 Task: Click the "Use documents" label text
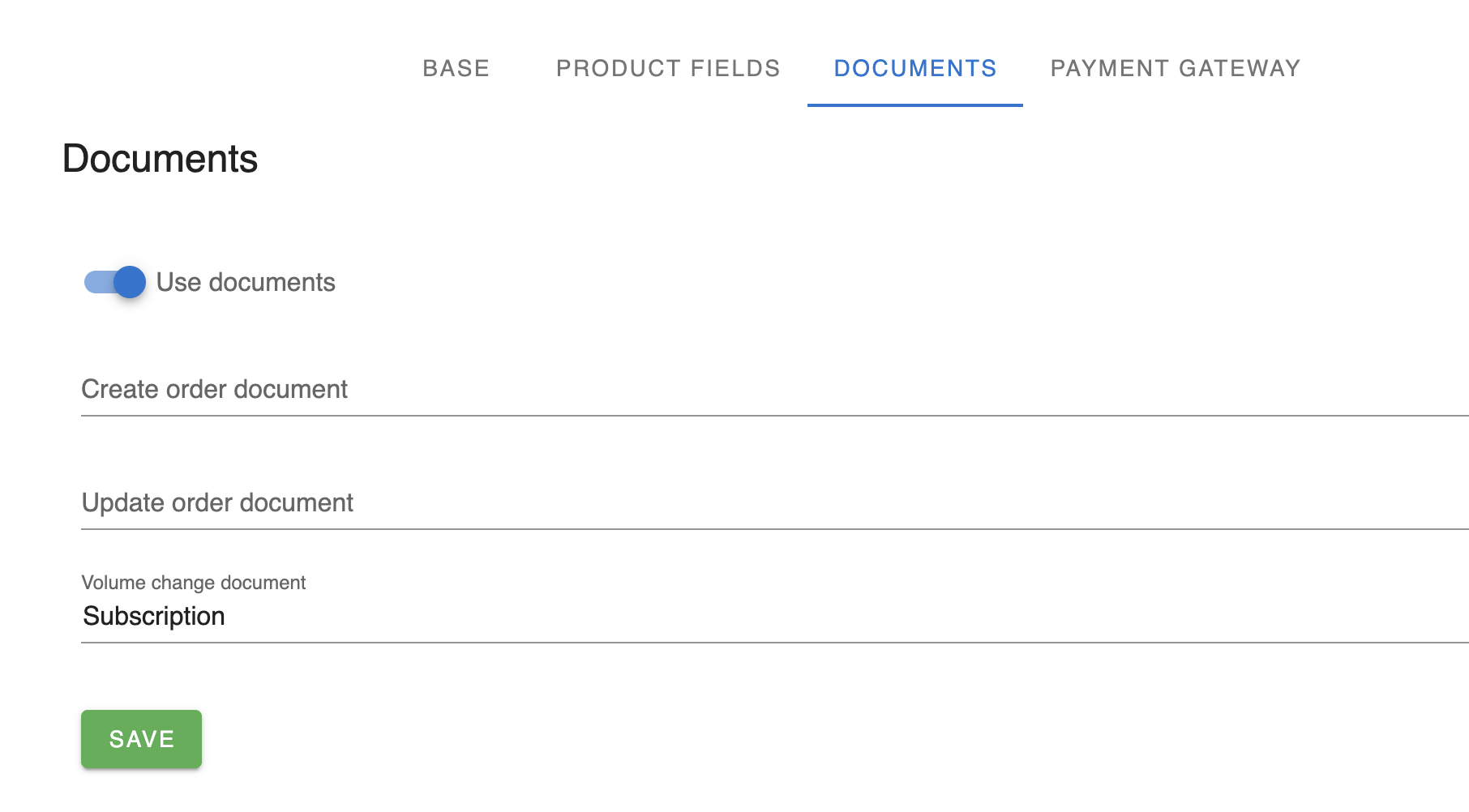(246, 282)
